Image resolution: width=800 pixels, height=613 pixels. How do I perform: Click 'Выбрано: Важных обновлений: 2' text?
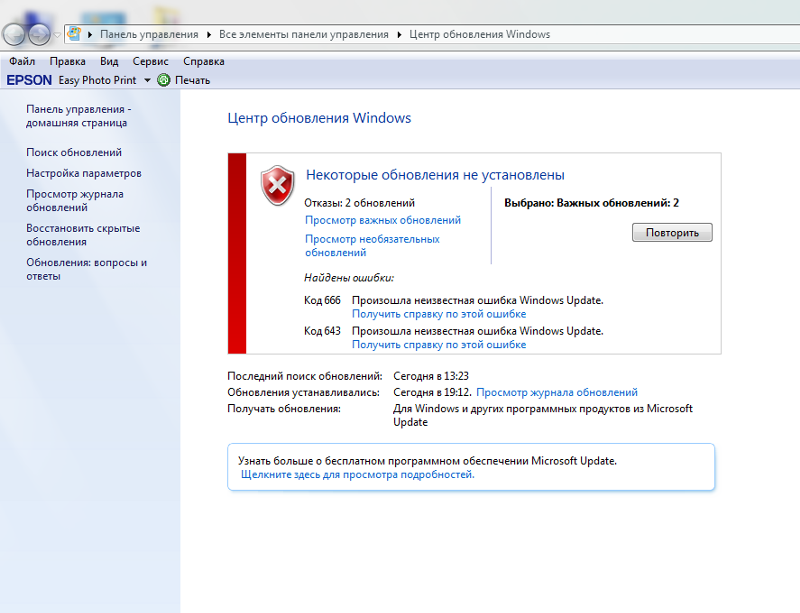coord(591,203)
